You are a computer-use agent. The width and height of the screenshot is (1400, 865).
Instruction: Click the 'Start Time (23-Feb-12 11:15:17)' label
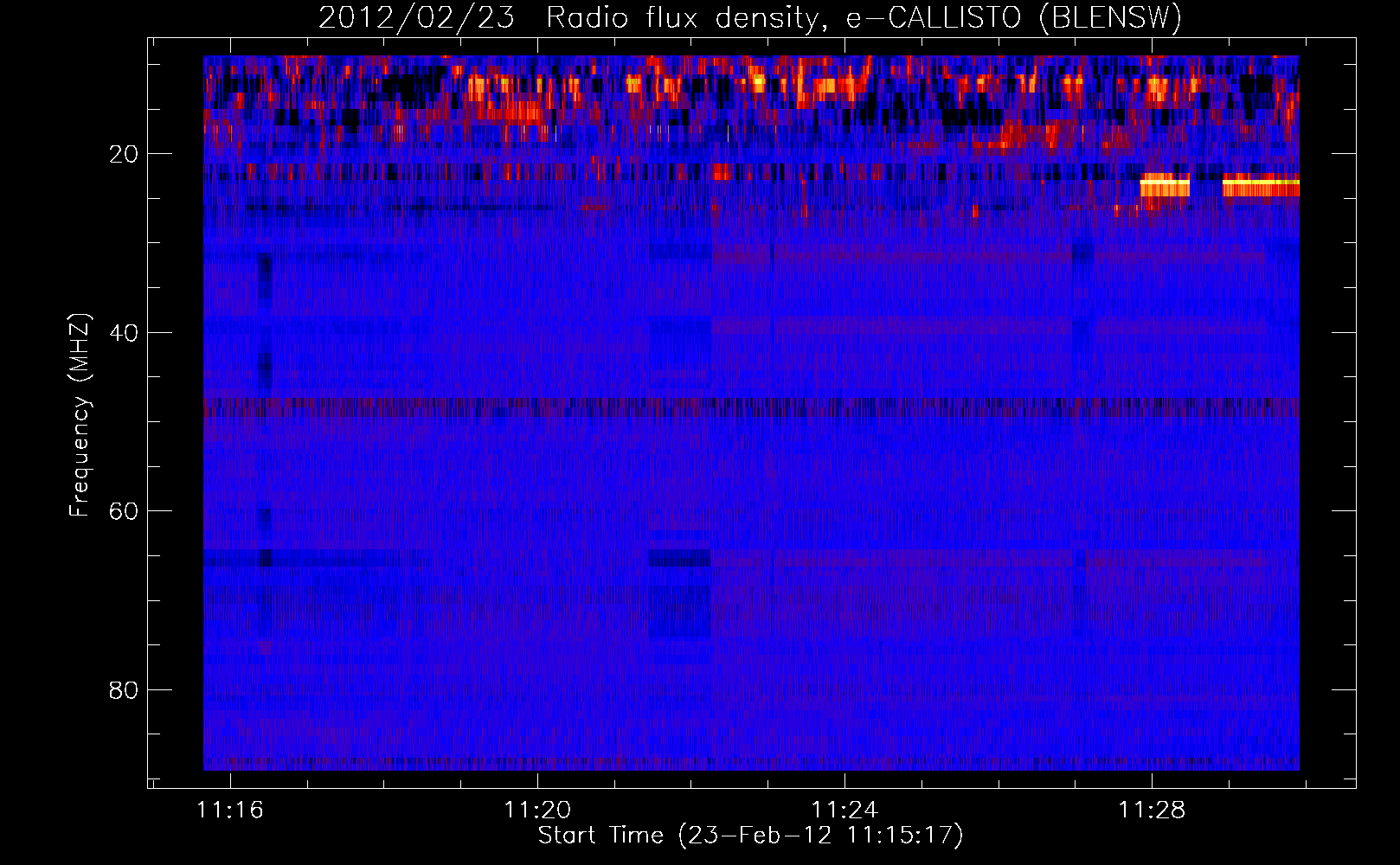tap(750, 836)
